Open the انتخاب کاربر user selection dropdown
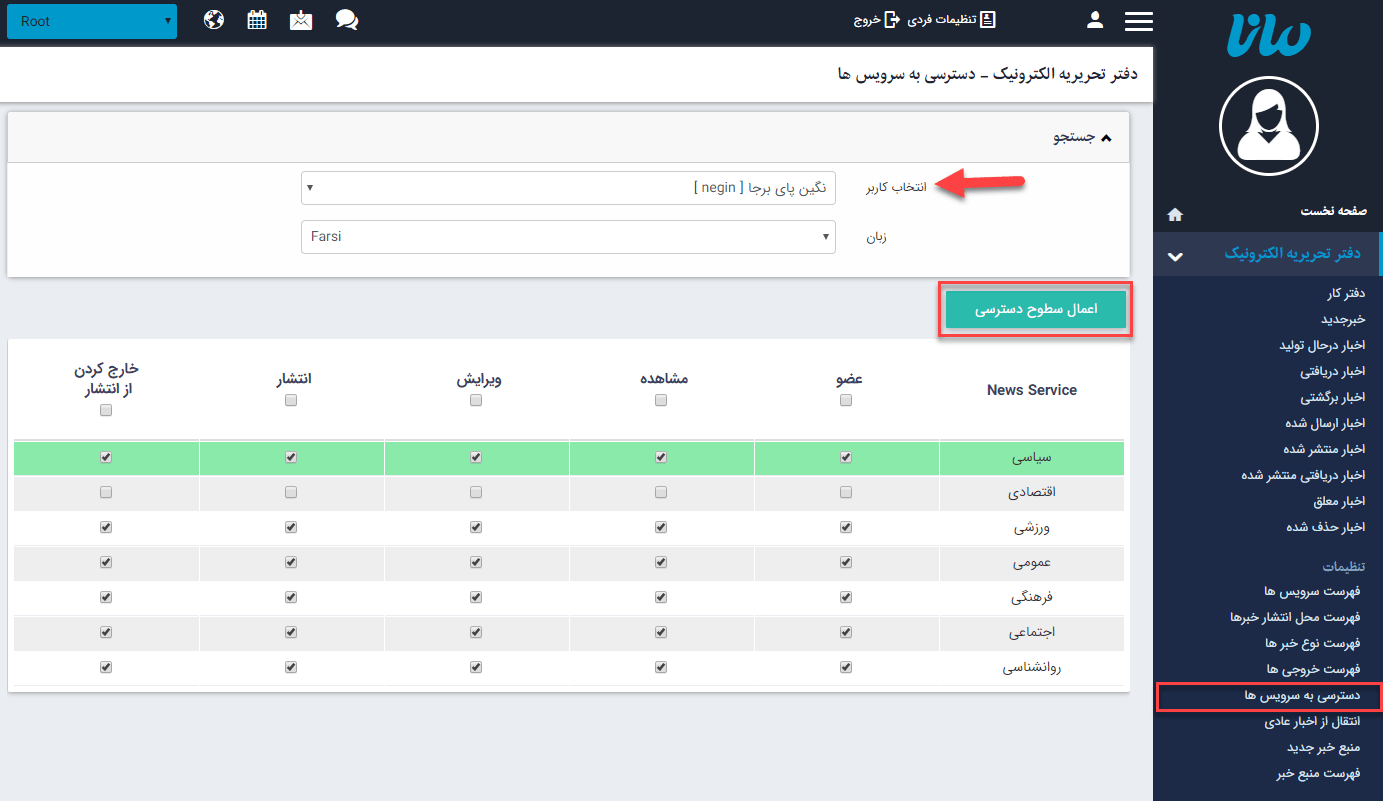The width and height of the screenshot is (1383, 801). click(x=569, y=187)
